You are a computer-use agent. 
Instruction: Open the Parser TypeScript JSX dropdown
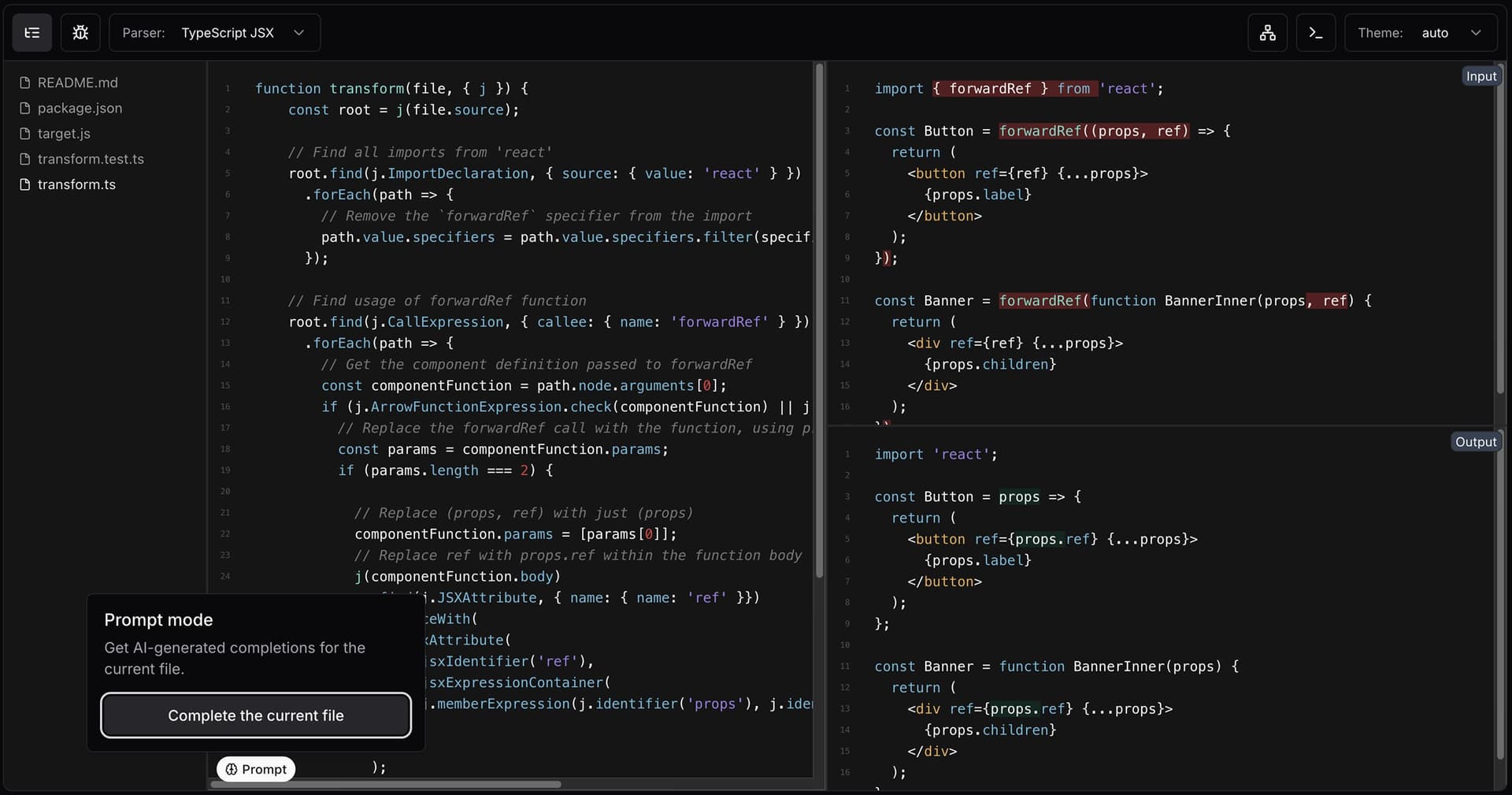tap(214, 33)
